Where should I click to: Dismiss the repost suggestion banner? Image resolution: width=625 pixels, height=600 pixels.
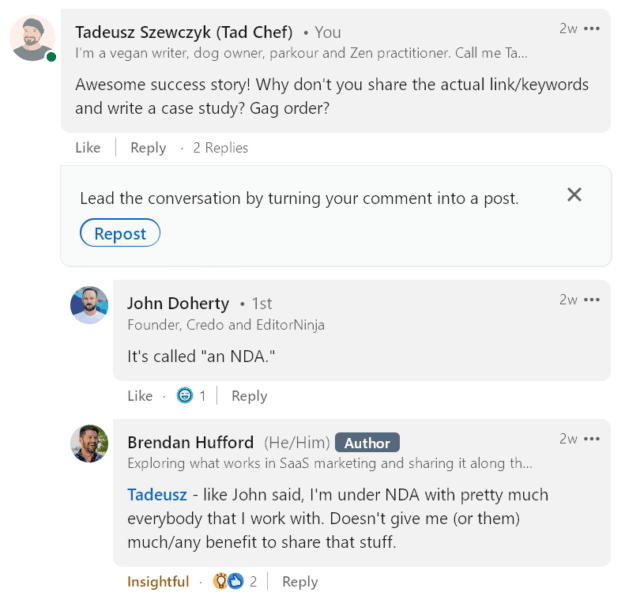pos(574,195)
